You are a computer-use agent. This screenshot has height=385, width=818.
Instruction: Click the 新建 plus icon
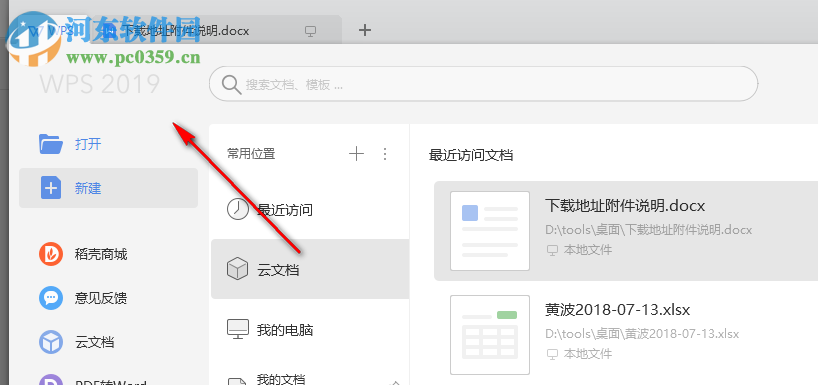51,188
